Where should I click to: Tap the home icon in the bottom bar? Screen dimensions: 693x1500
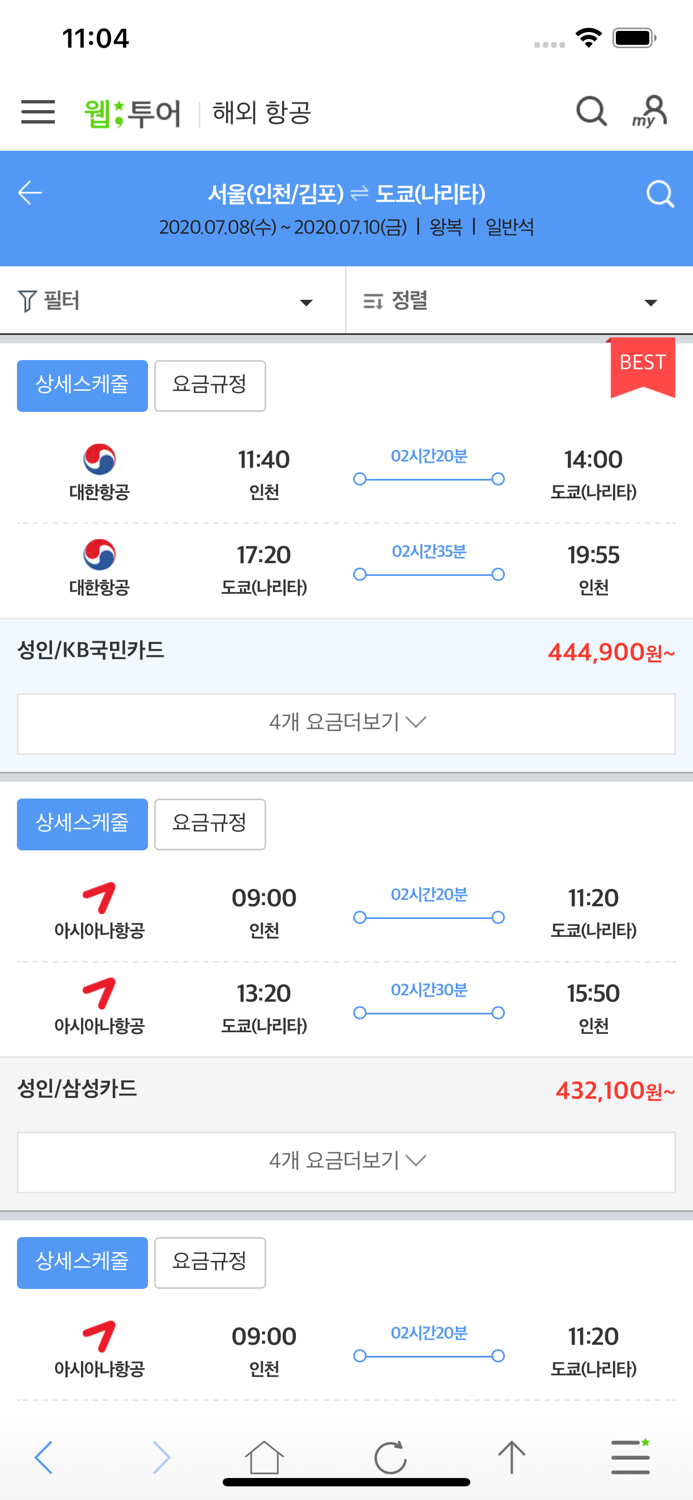262,1458
